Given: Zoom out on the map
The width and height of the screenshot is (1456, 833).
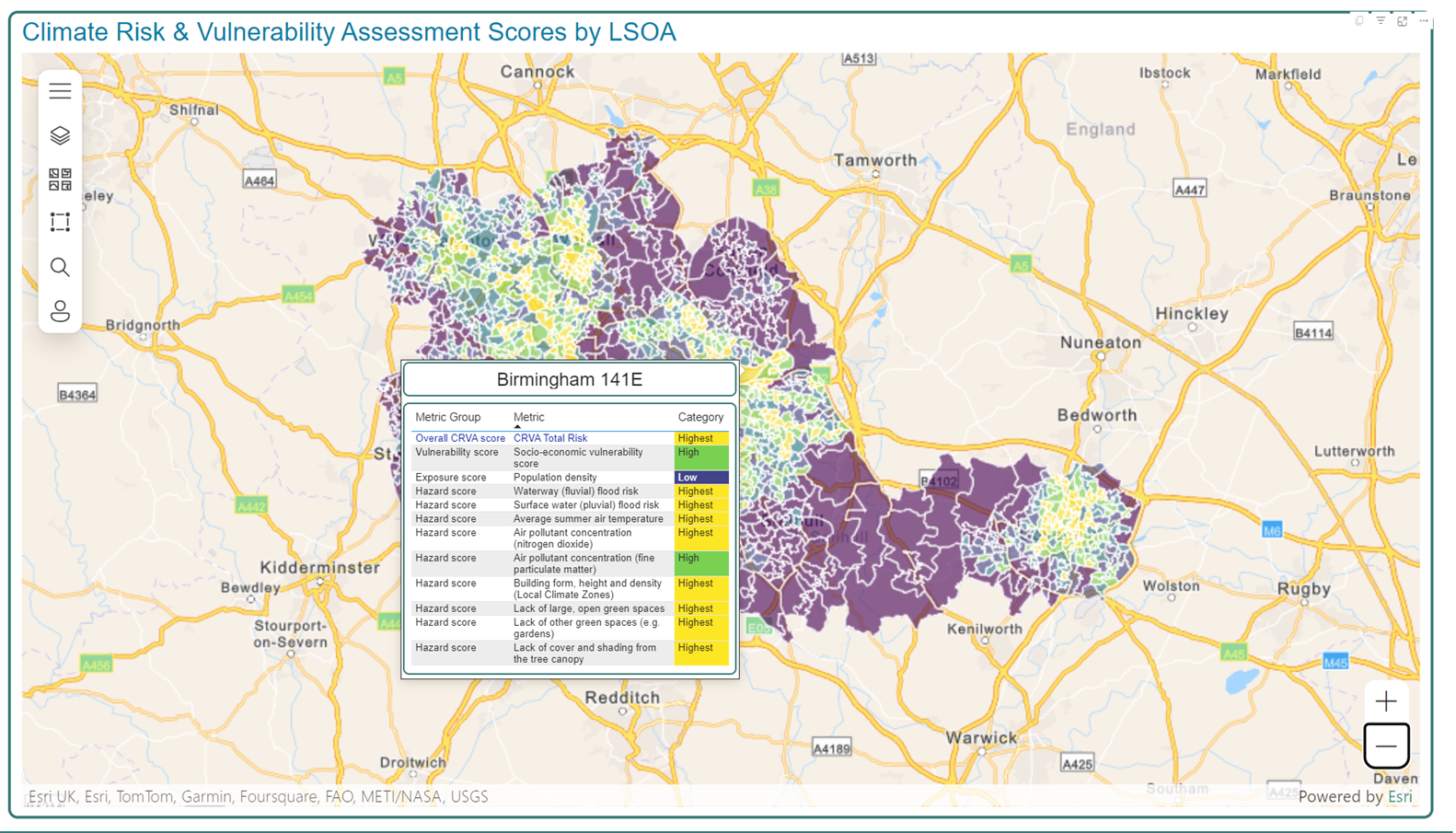Looking at the screenshot, I should [x=1386, y=746].
